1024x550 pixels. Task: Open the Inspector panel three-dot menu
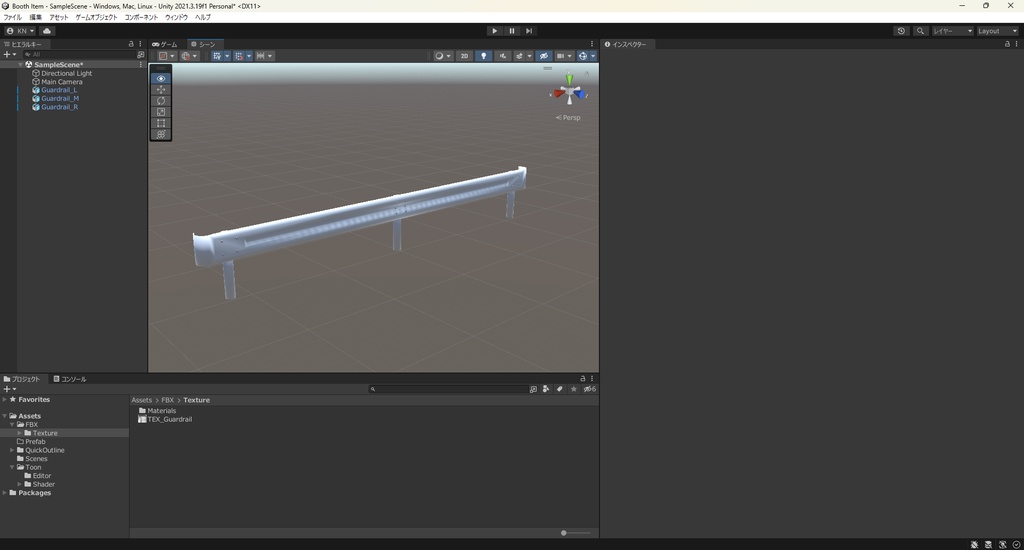(1016, 44)
